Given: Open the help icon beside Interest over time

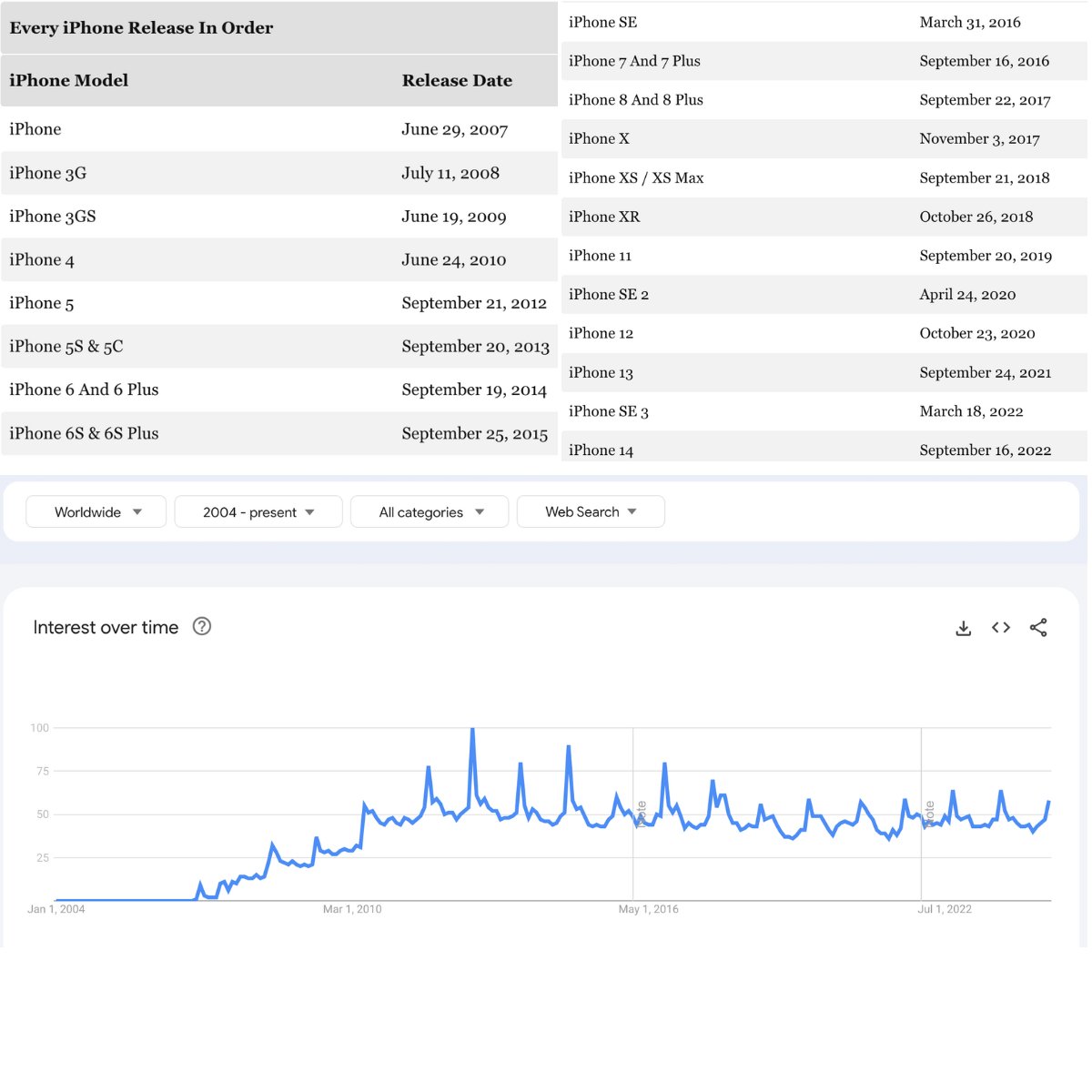Looking at the screenshot, I should coord(202,626).
